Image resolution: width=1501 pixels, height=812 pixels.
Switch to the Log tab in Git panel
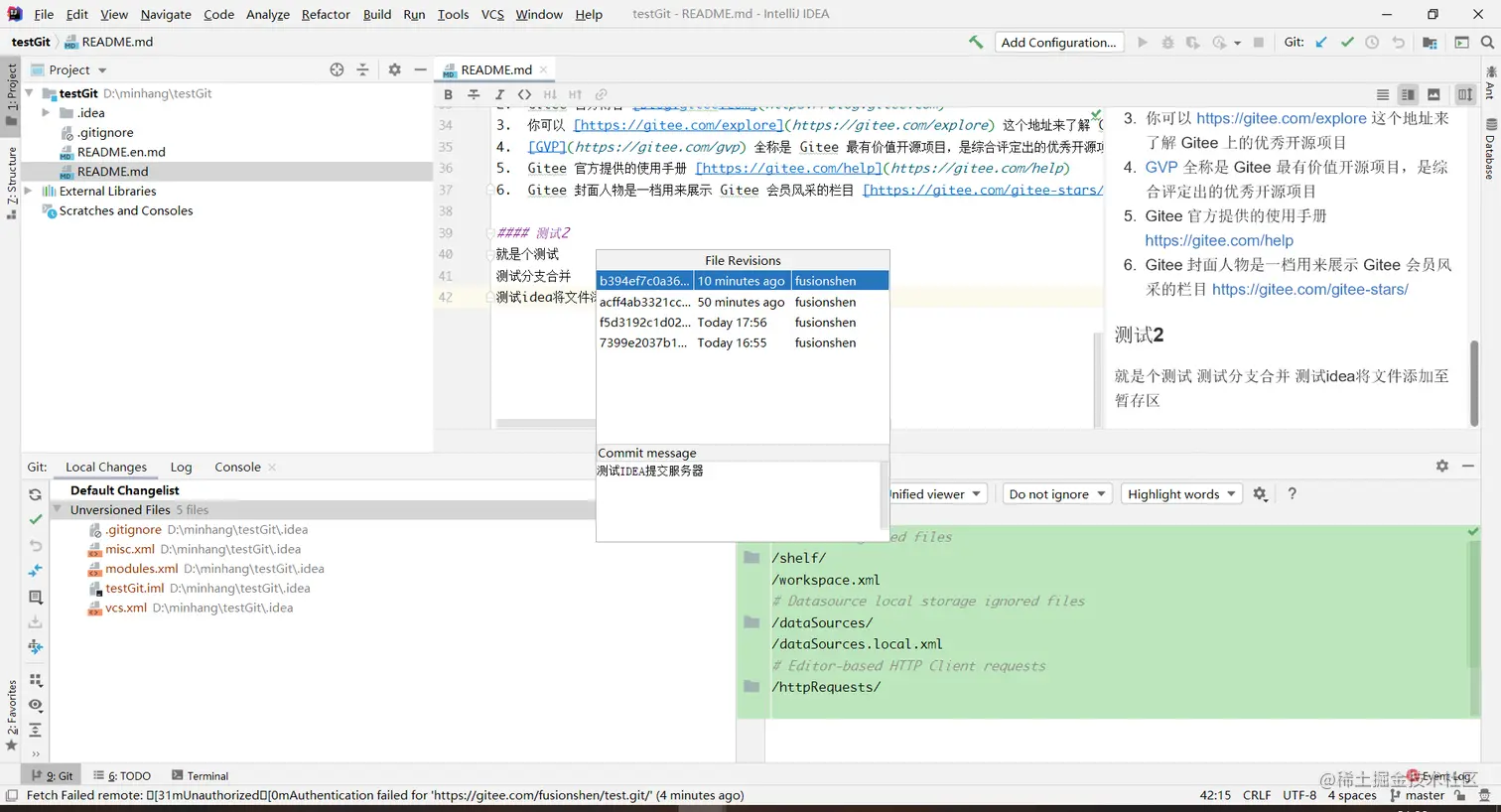(181, 467)
